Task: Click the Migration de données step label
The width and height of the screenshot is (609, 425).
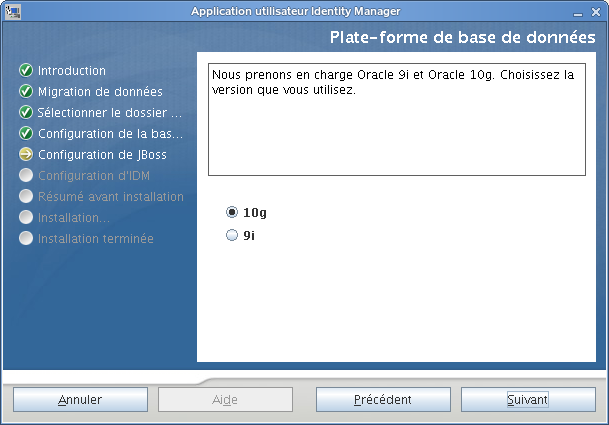Action: tap(100, 92)
